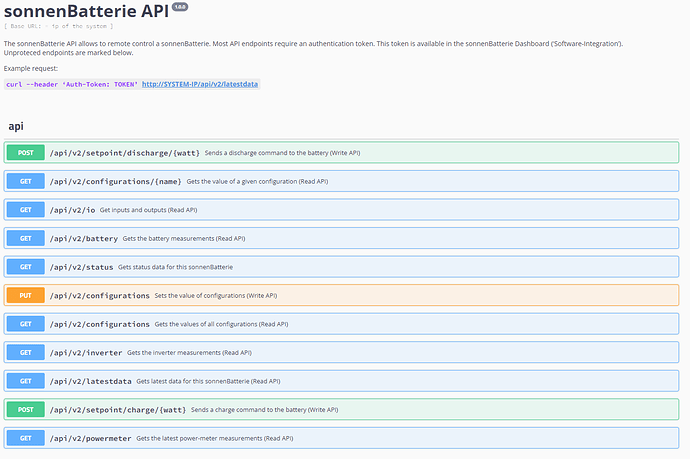Click the curl --header 'Auth-Token: TOKEN' code
The height and width of the screenshot is (459, 690).
72,84
